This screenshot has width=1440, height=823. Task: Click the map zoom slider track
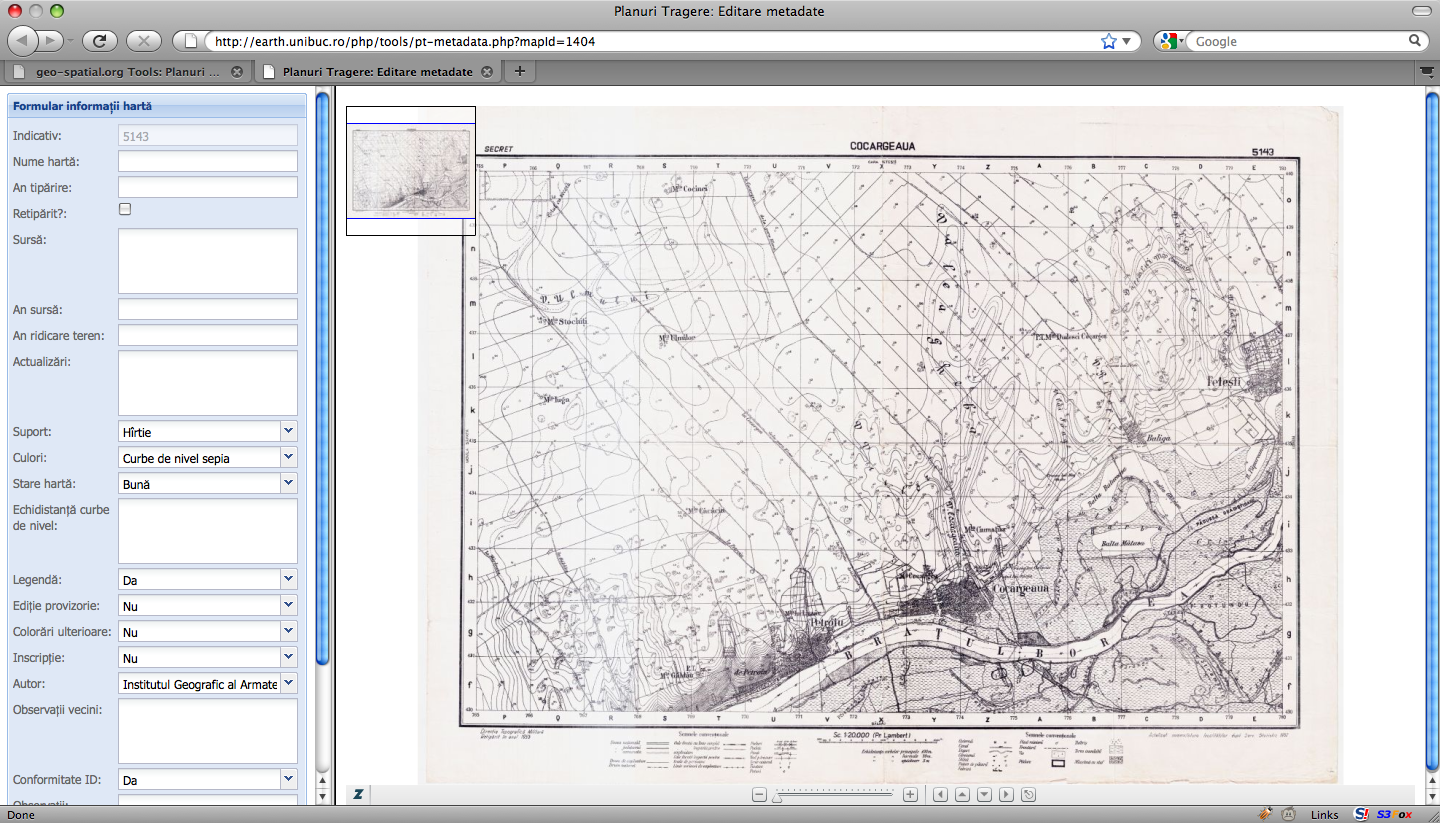(834, 795)
